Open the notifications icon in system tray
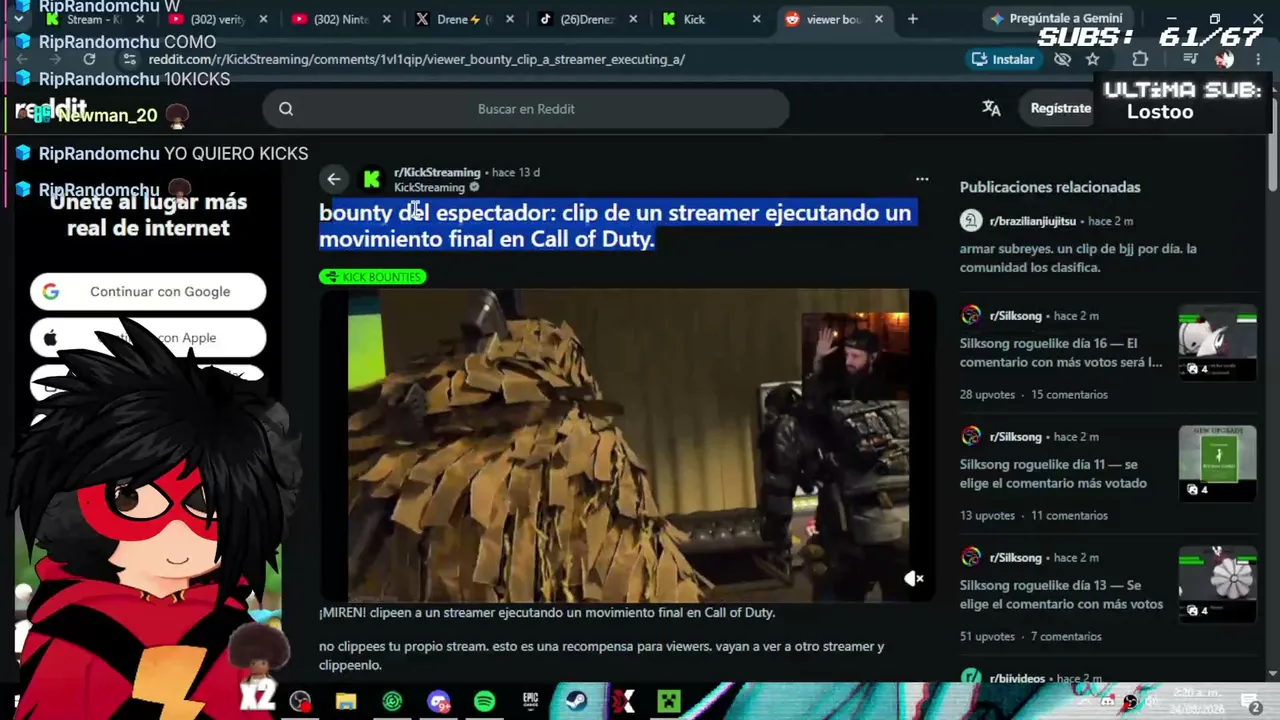Screen dimensions: 1280x720 click(1250, 702)
